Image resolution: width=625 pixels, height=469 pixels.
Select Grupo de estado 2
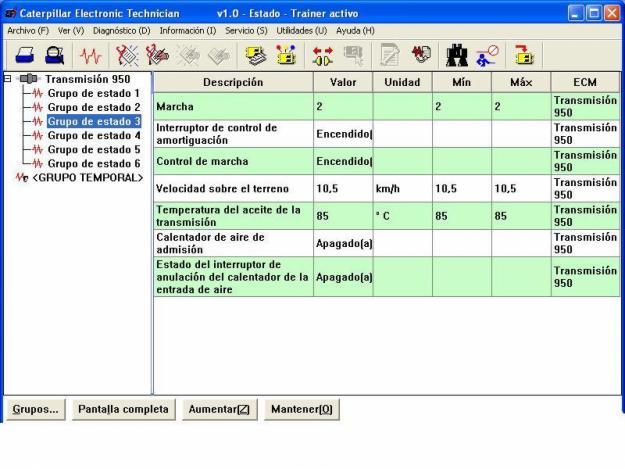[x=94, y=107]
